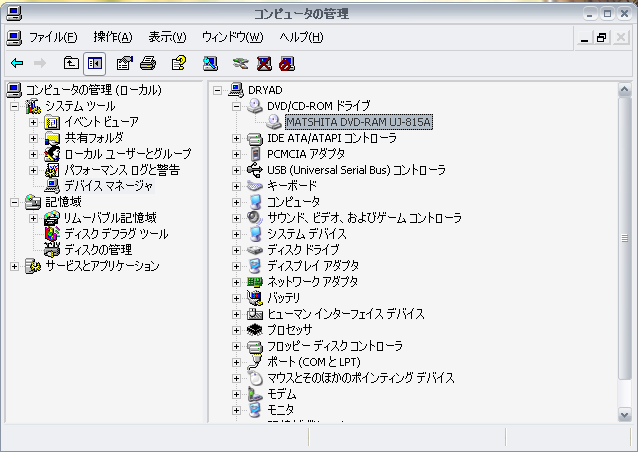
Task: Click the right pane vertical scrollbar down arrow
Action: (x=625, y=415)
